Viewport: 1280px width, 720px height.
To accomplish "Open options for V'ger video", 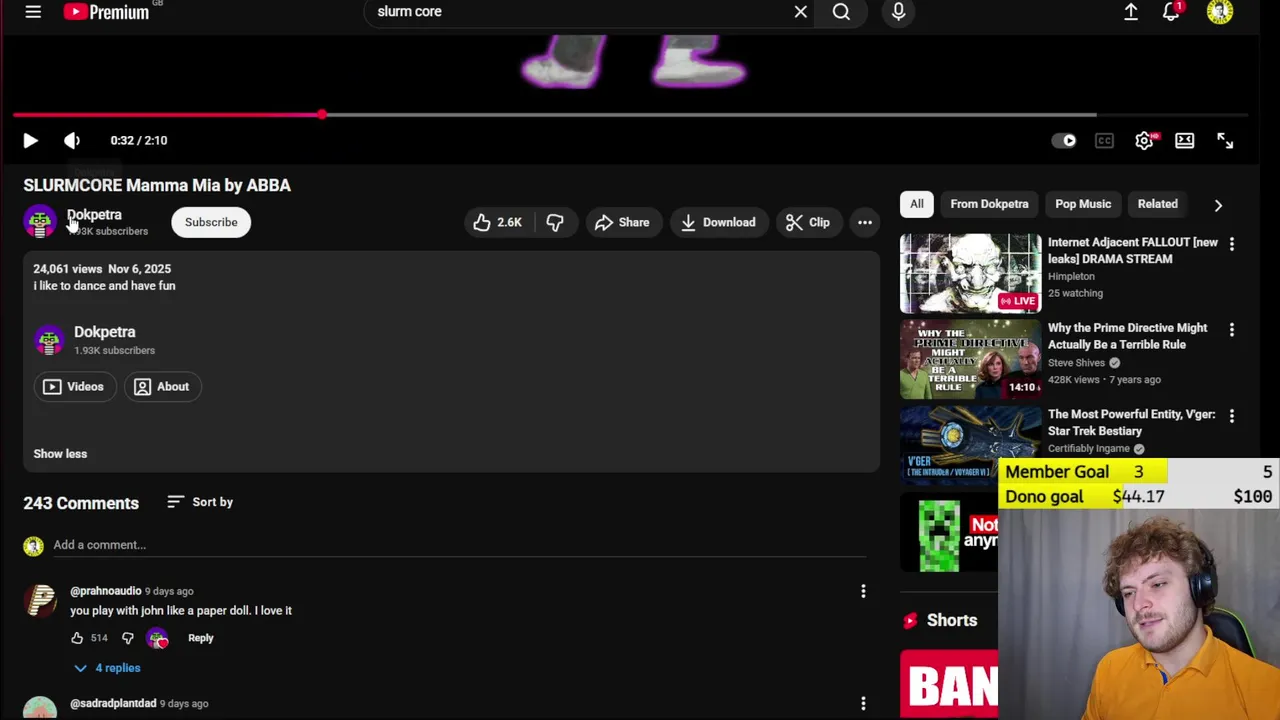I will pos(1232,416).
